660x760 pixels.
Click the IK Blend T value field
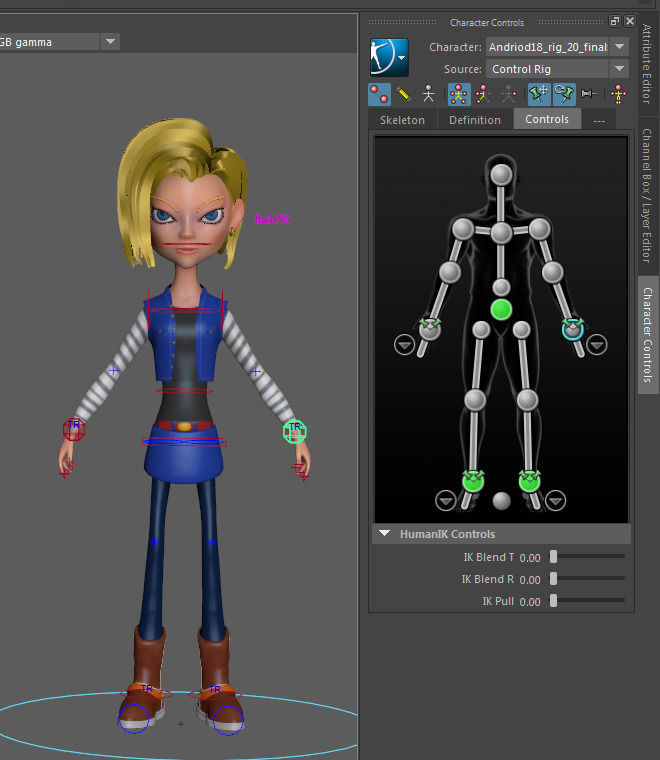[530, 558]
